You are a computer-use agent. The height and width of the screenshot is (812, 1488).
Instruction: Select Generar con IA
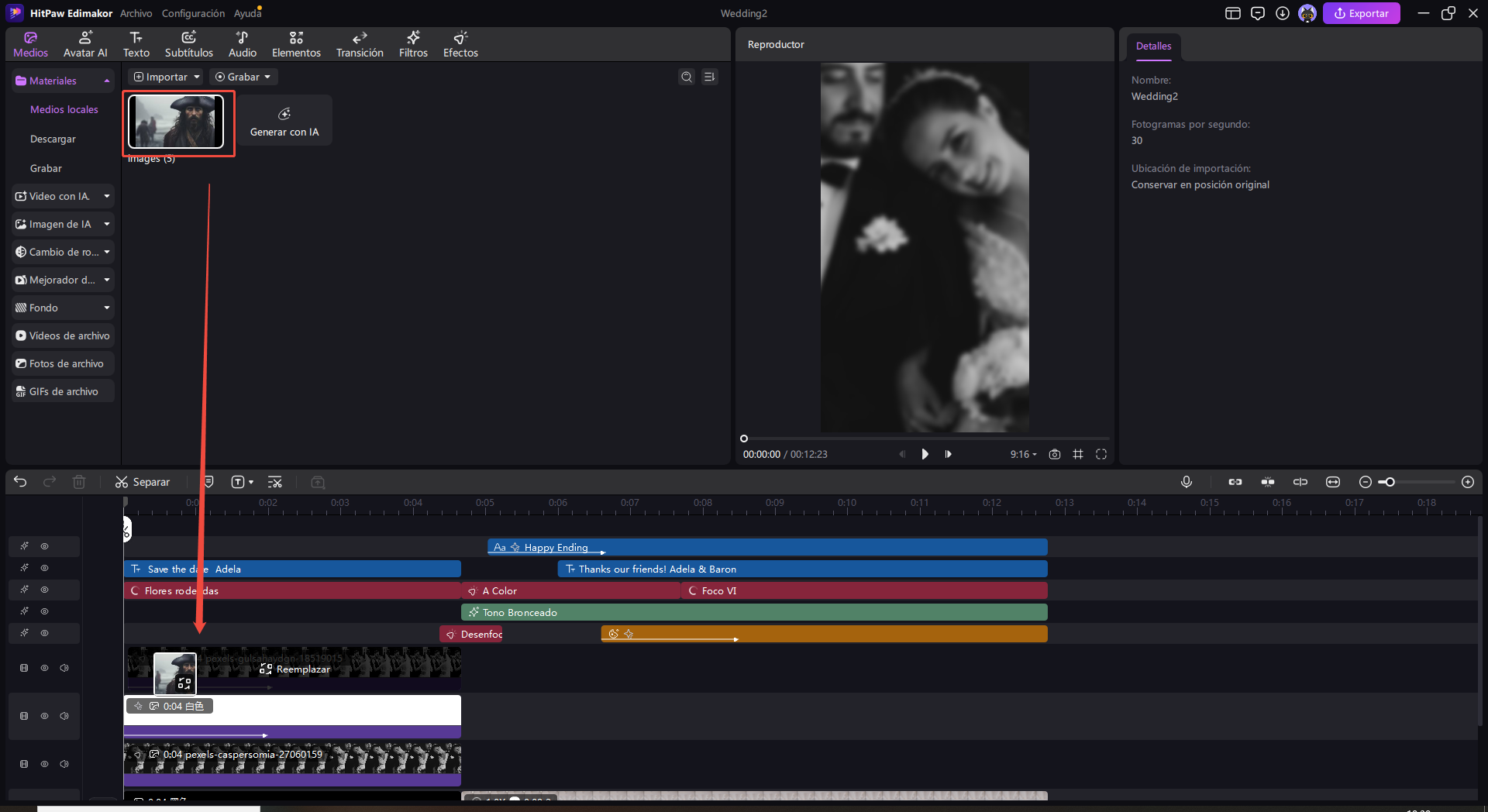[284, 120]
